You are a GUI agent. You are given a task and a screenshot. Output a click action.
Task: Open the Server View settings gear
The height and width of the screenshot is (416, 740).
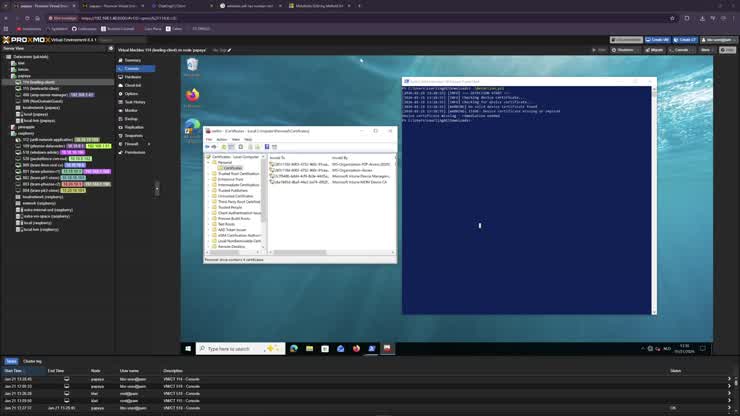pos(111,48)
